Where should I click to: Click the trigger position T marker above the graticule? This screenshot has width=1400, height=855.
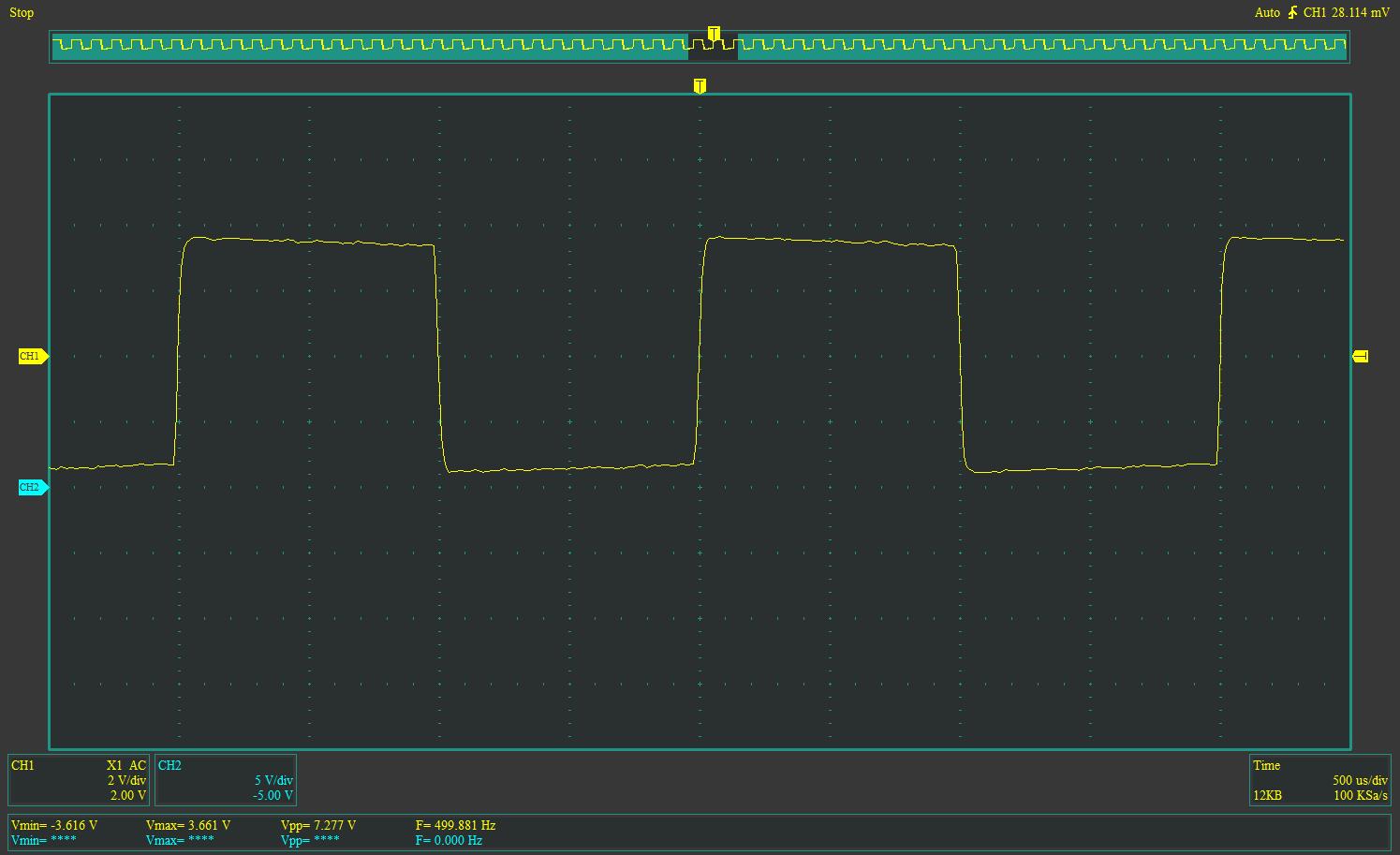click(x=700, y=86)
